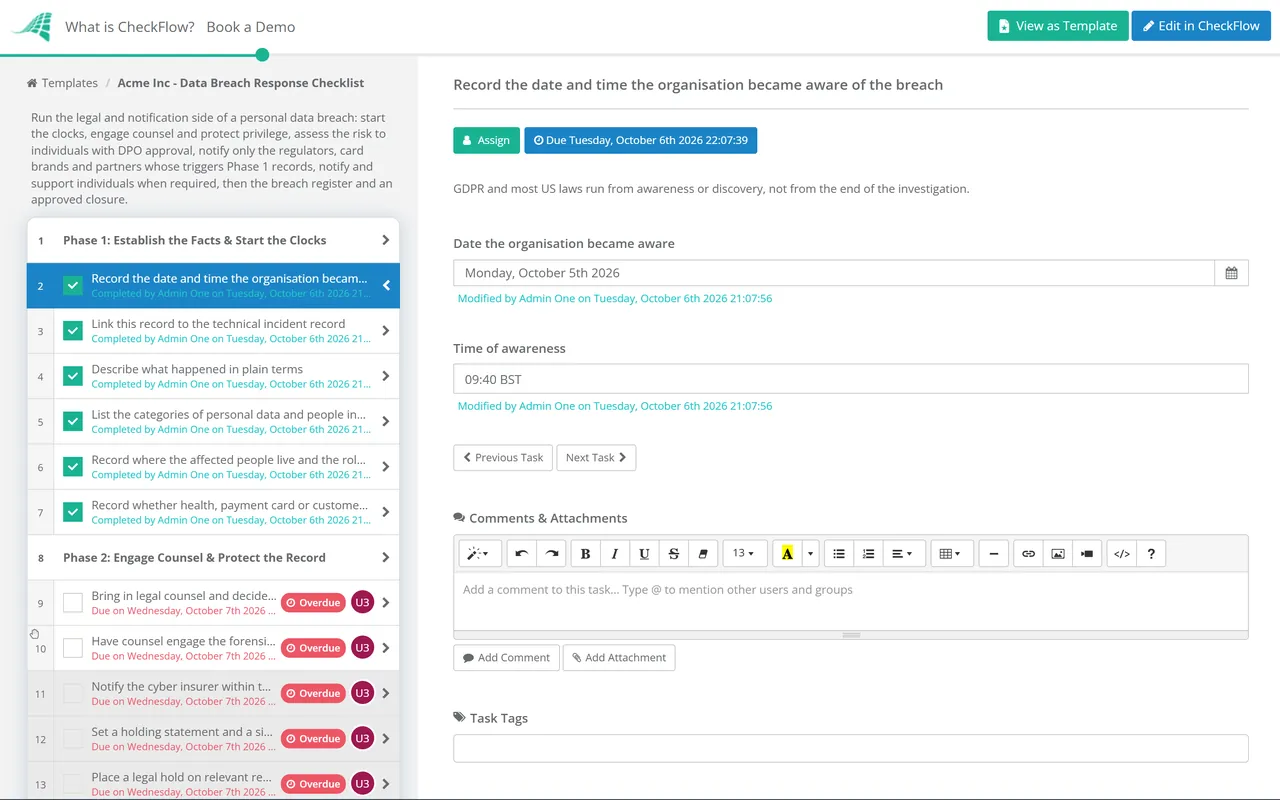Open the font size 13 dropdown

(744, 554)
